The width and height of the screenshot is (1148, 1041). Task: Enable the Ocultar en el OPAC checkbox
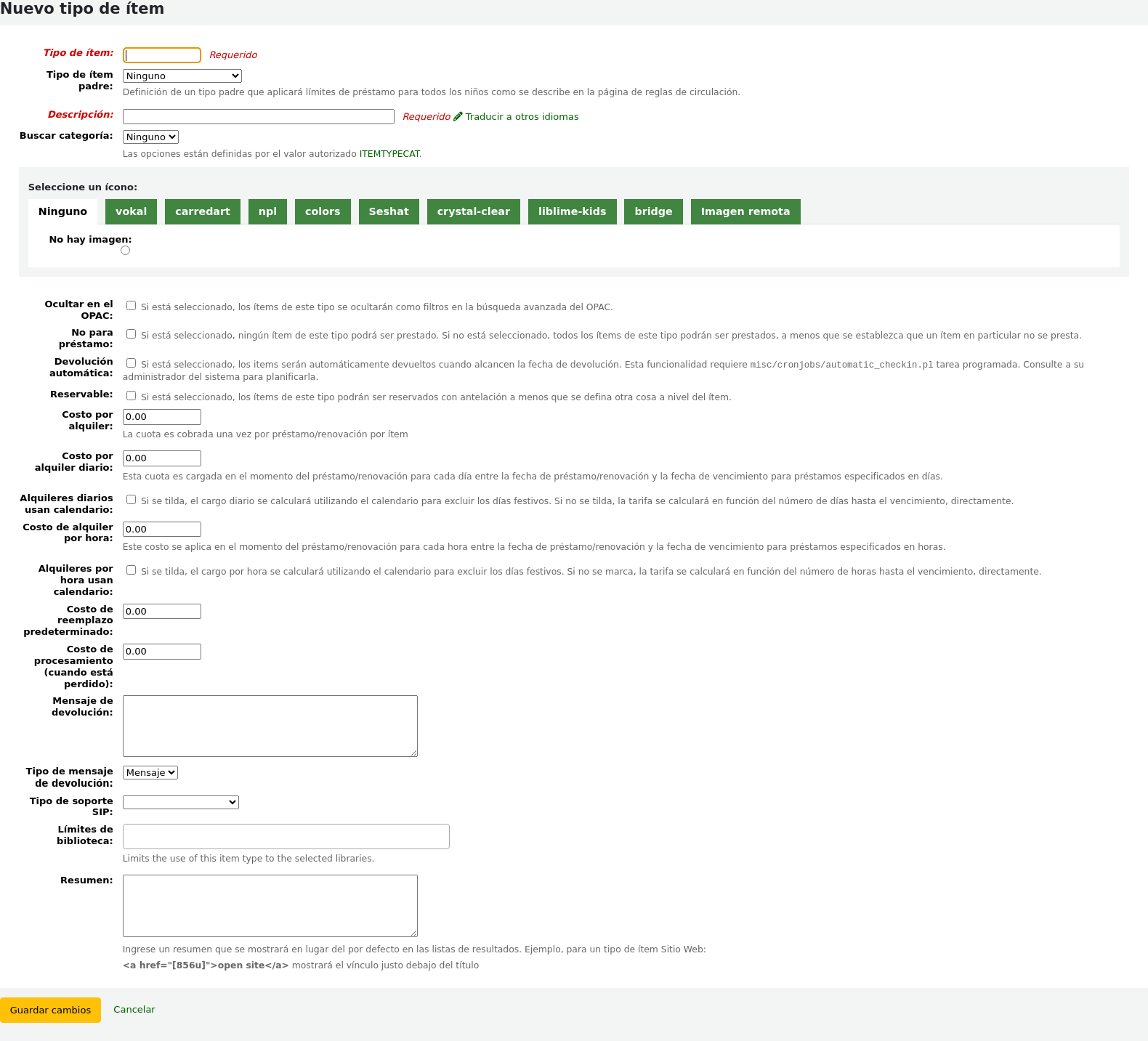(132, 306)
